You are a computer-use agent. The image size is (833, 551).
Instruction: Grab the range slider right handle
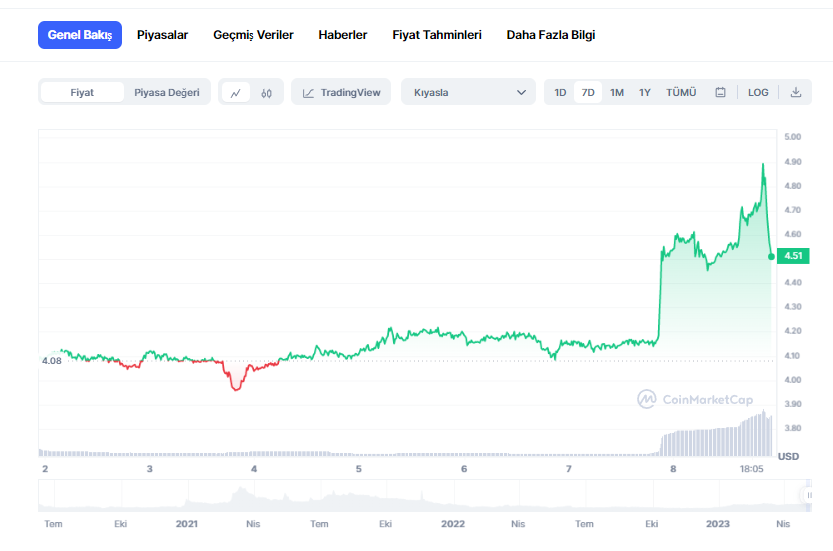coord(806,495)
